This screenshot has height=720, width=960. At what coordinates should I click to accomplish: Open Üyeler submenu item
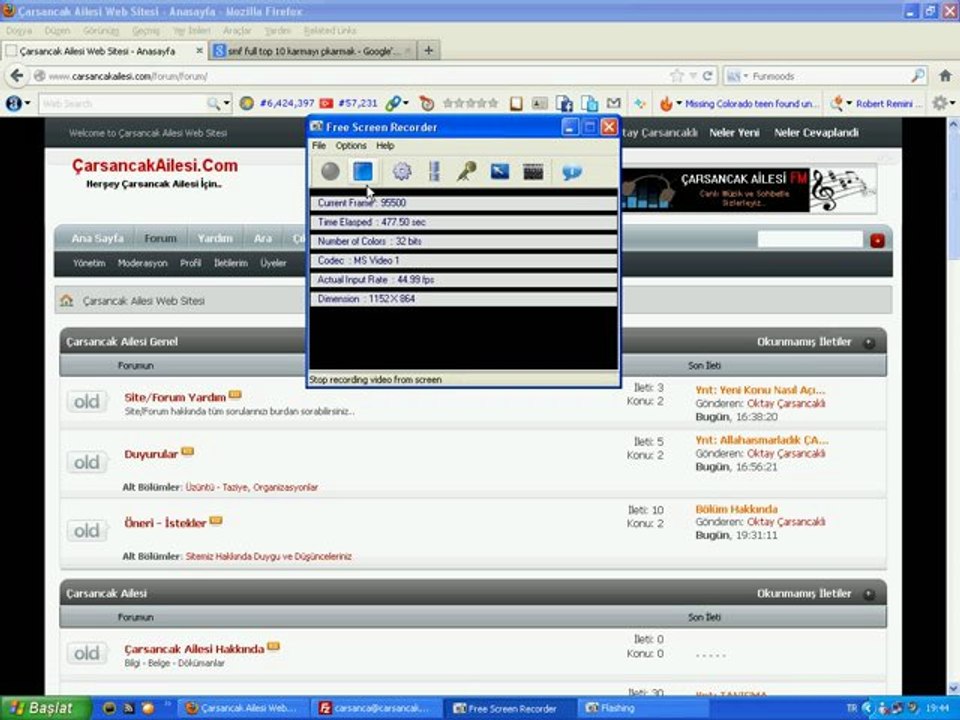tap(273, 263)
